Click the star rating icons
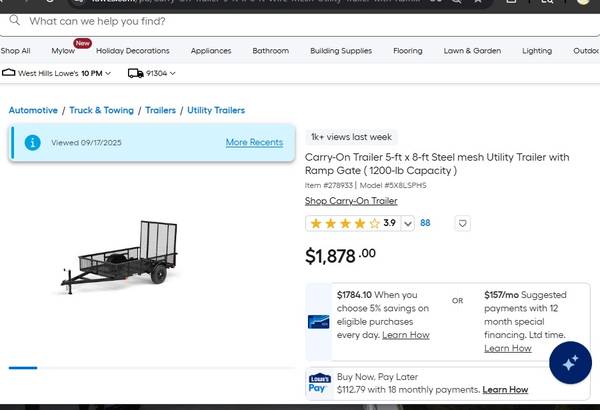 click(x=345, y=223)
